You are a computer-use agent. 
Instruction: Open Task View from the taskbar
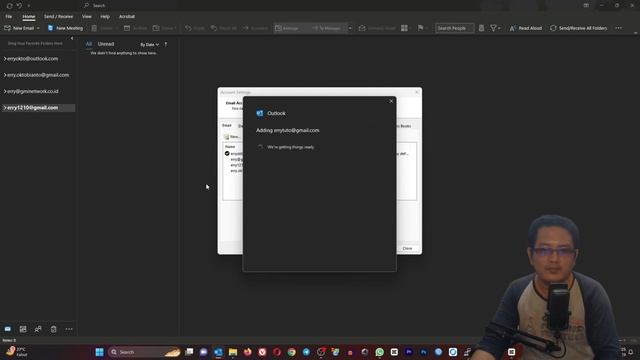click(x=189, y=352)
